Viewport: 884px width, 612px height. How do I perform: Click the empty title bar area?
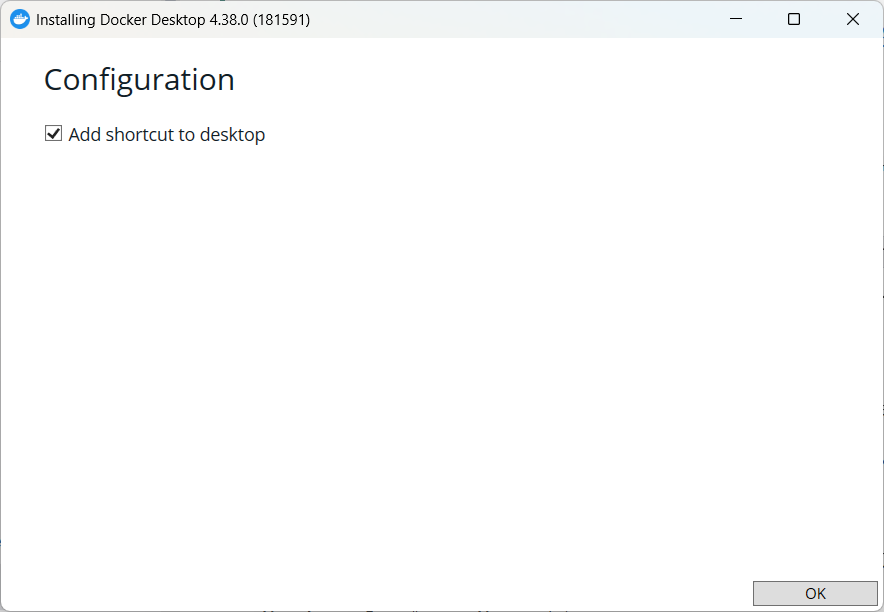point(500,19)
